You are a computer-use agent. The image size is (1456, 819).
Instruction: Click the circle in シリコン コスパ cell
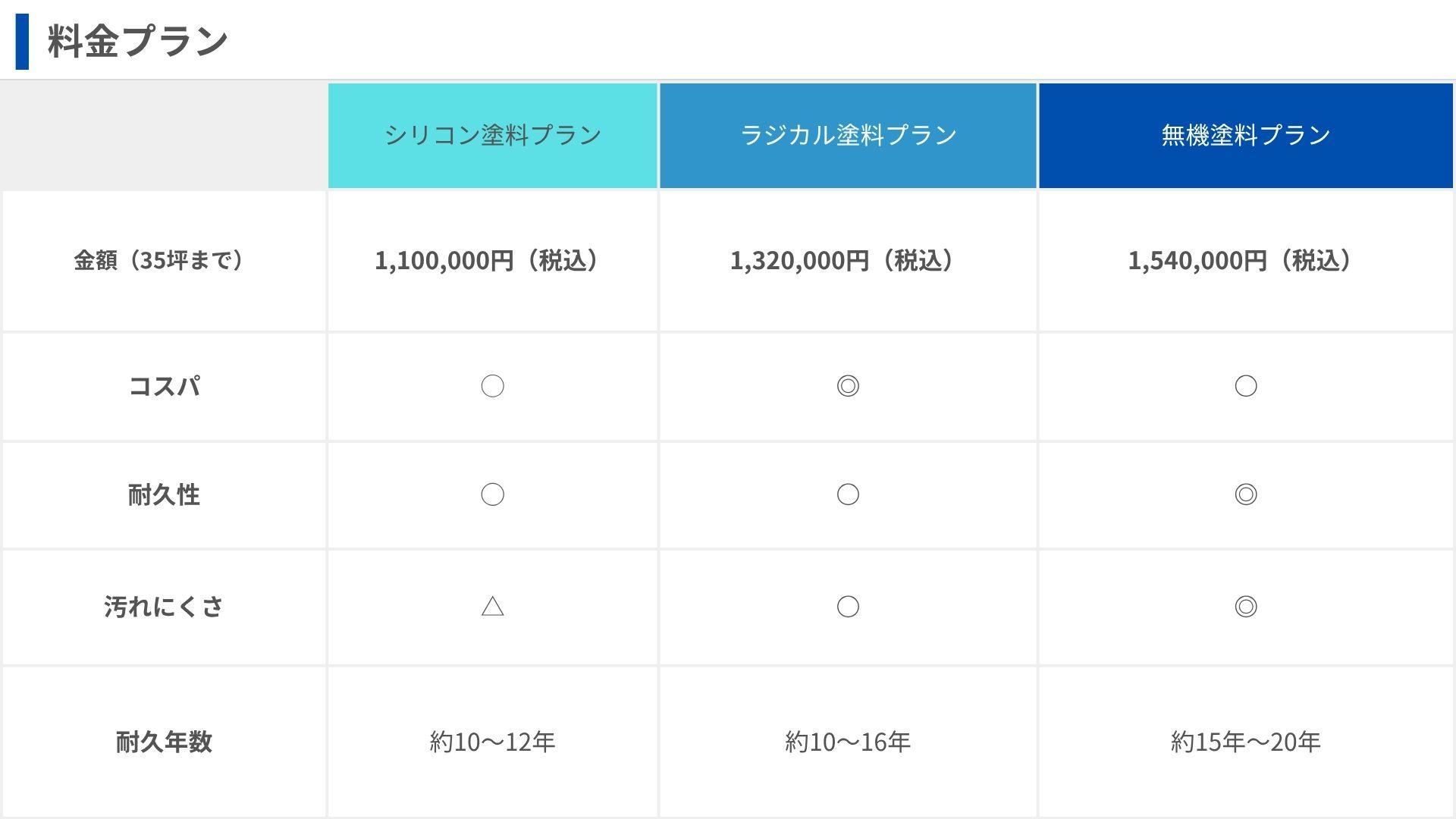pyautogui.click(x=493, y=386)
